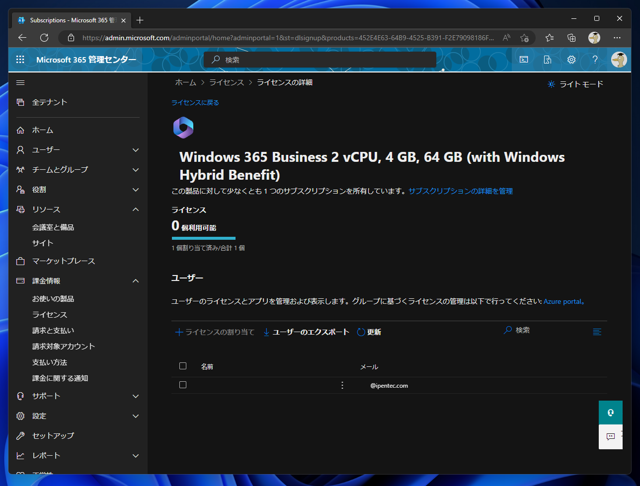Image resolution: width=640 pixels, height=486 pixels.
Task: Open the help question mark icon
Action: [x=595, y=60]
